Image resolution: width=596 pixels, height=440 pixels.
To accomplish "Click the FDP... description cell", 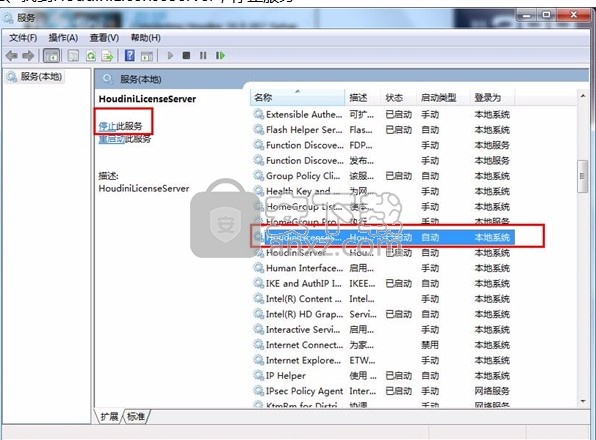I will point(361,145).
